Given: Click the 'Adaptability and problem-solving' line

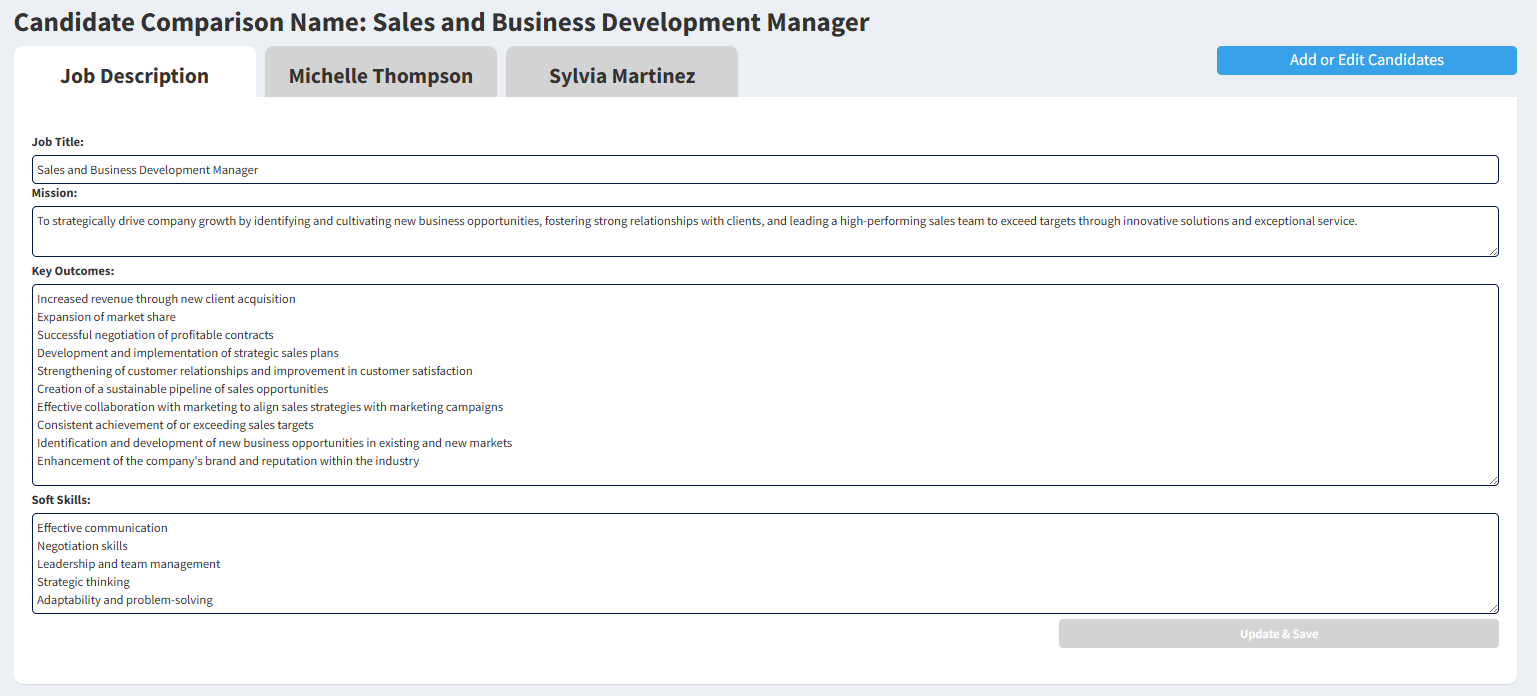Looking at the screenshot, I should (x=125, y=600).
